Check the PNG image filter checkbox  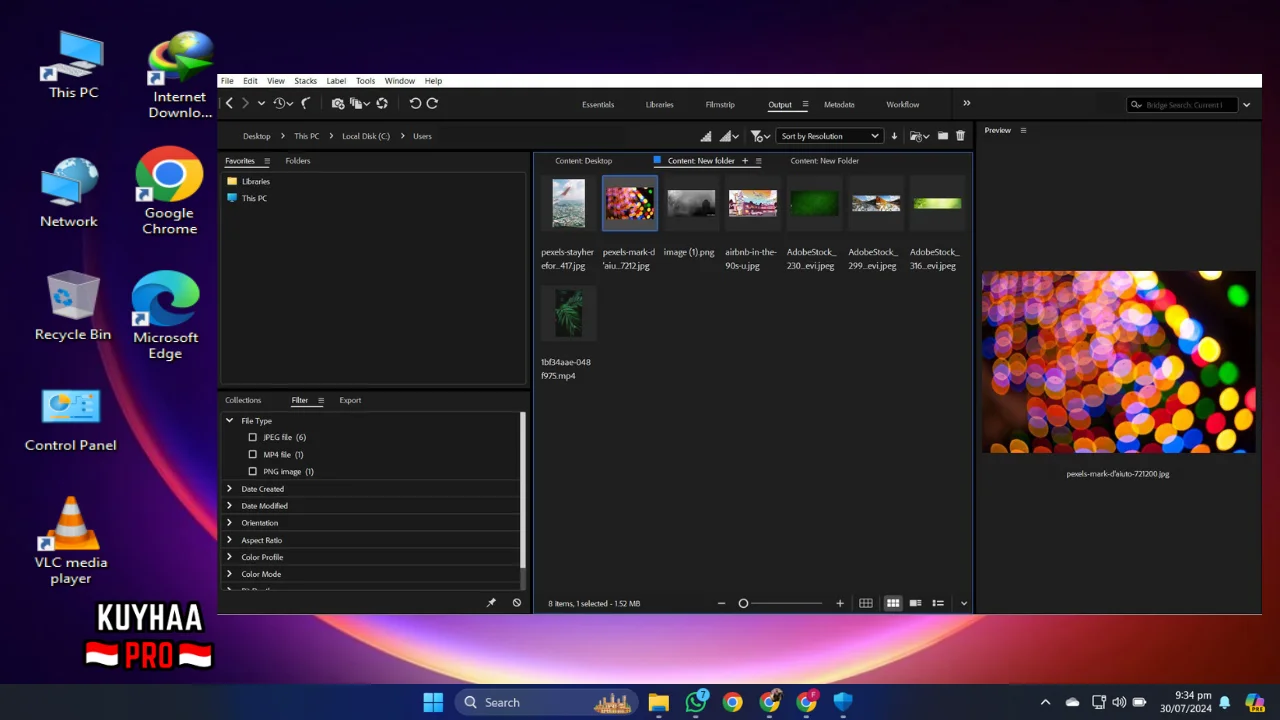tap(253, 471)
